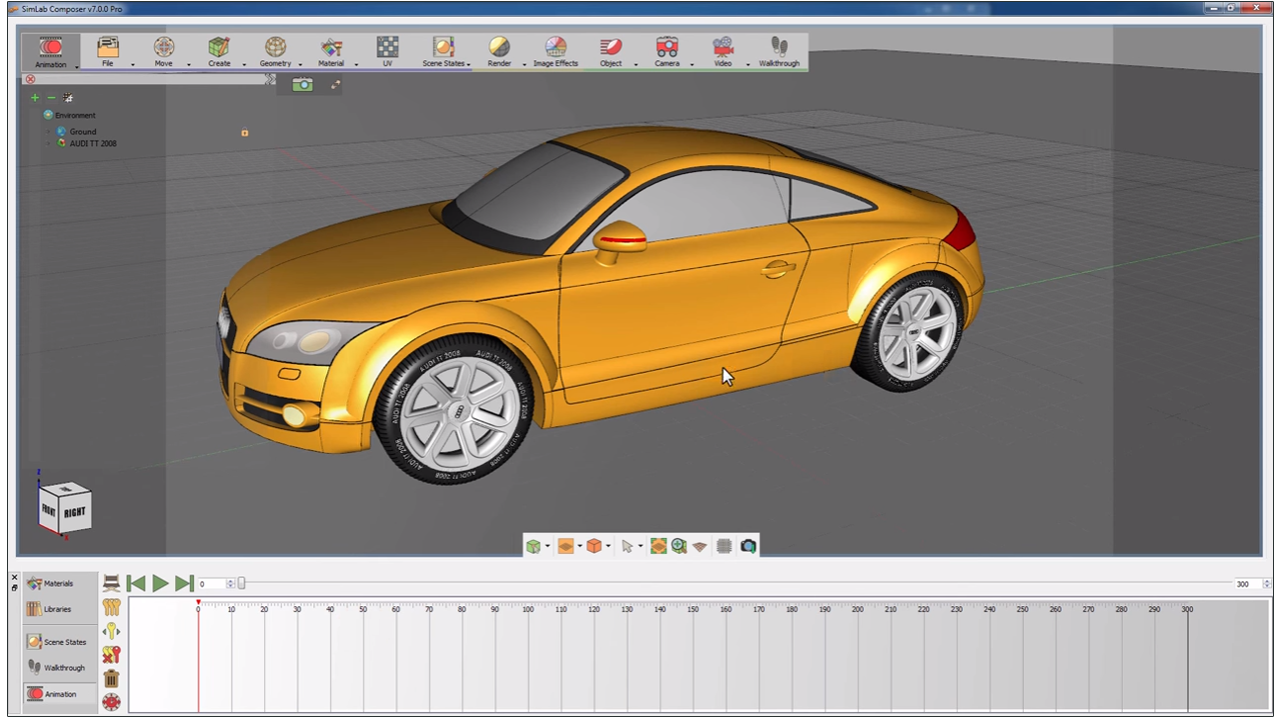Click the expand viewport arrows icon
1281x722 pixels.
[335, 85]
